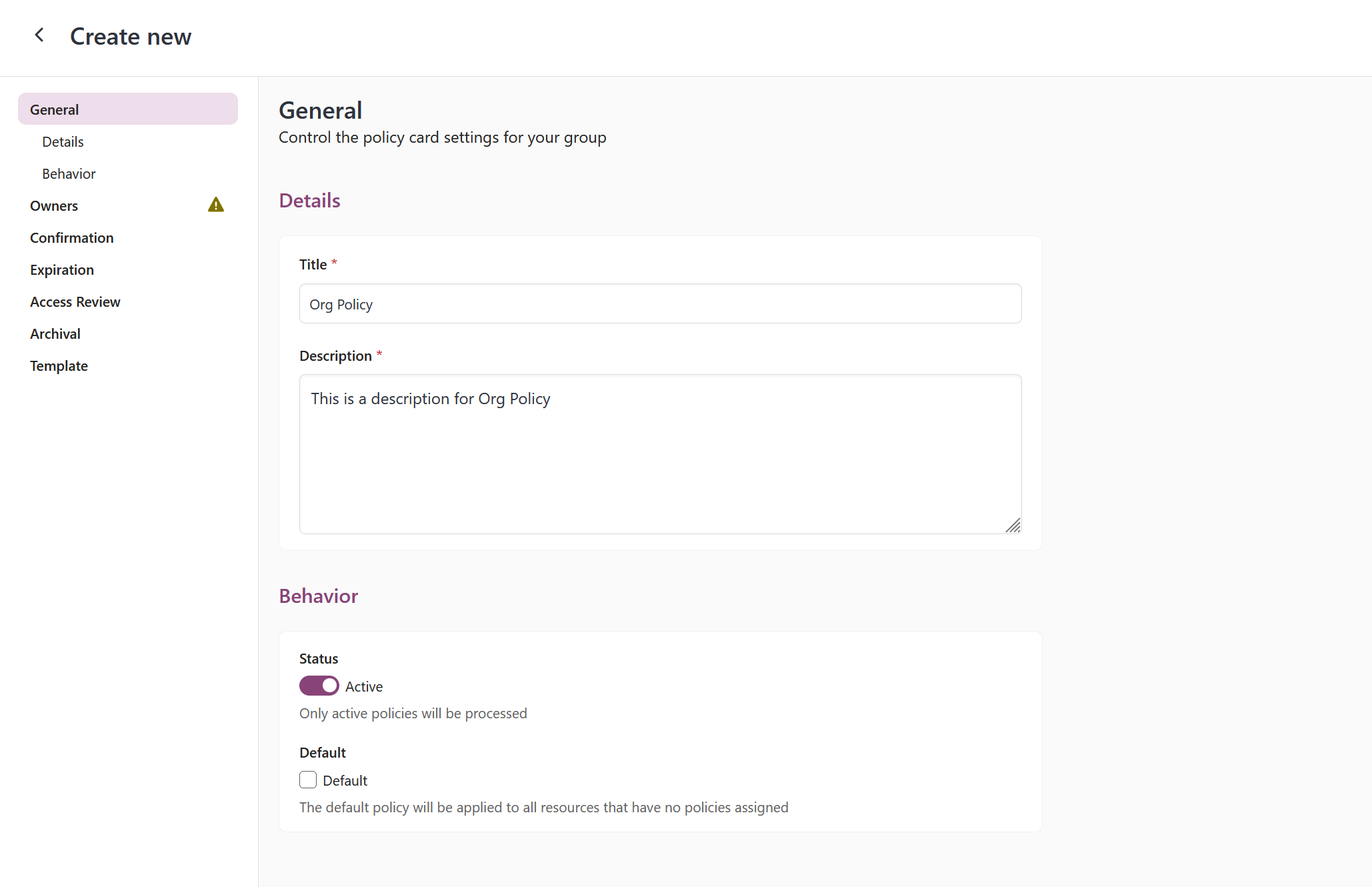This screenshot has width=1372, height=887.
Task: Navigate to the Confirmation step
Action: (x=71, y=237)
